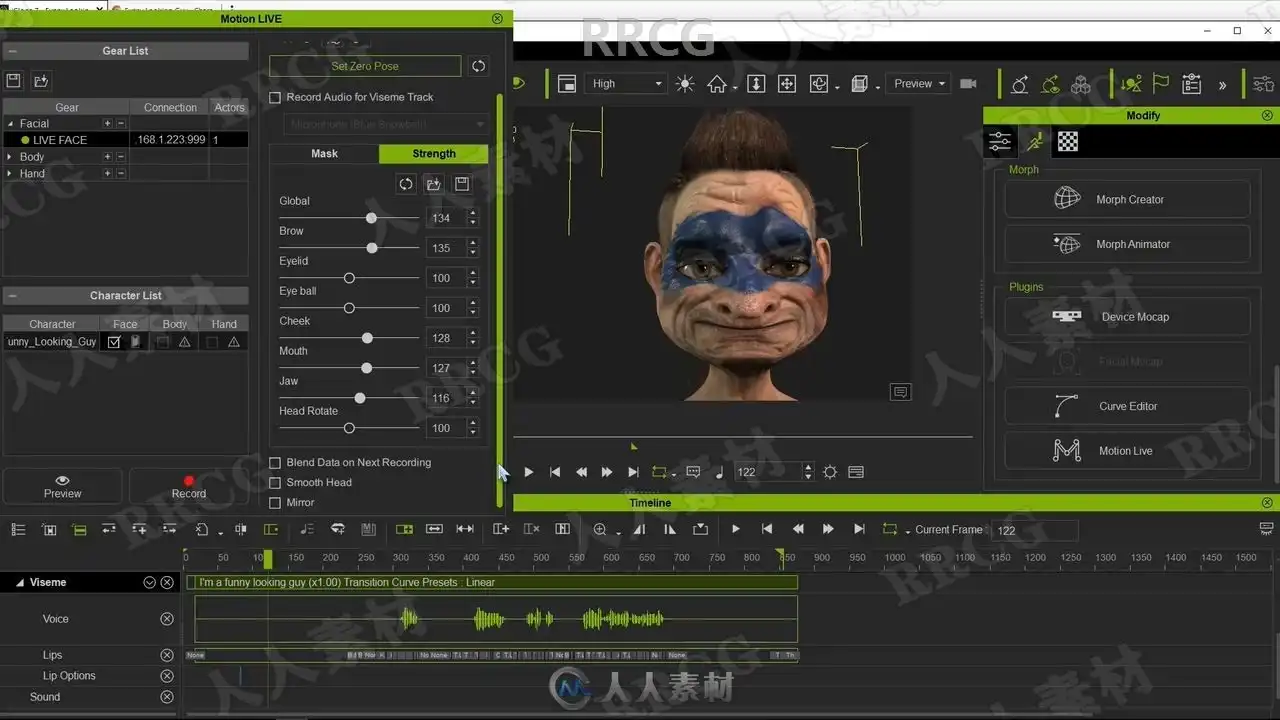Select the Strength tab

433,154
